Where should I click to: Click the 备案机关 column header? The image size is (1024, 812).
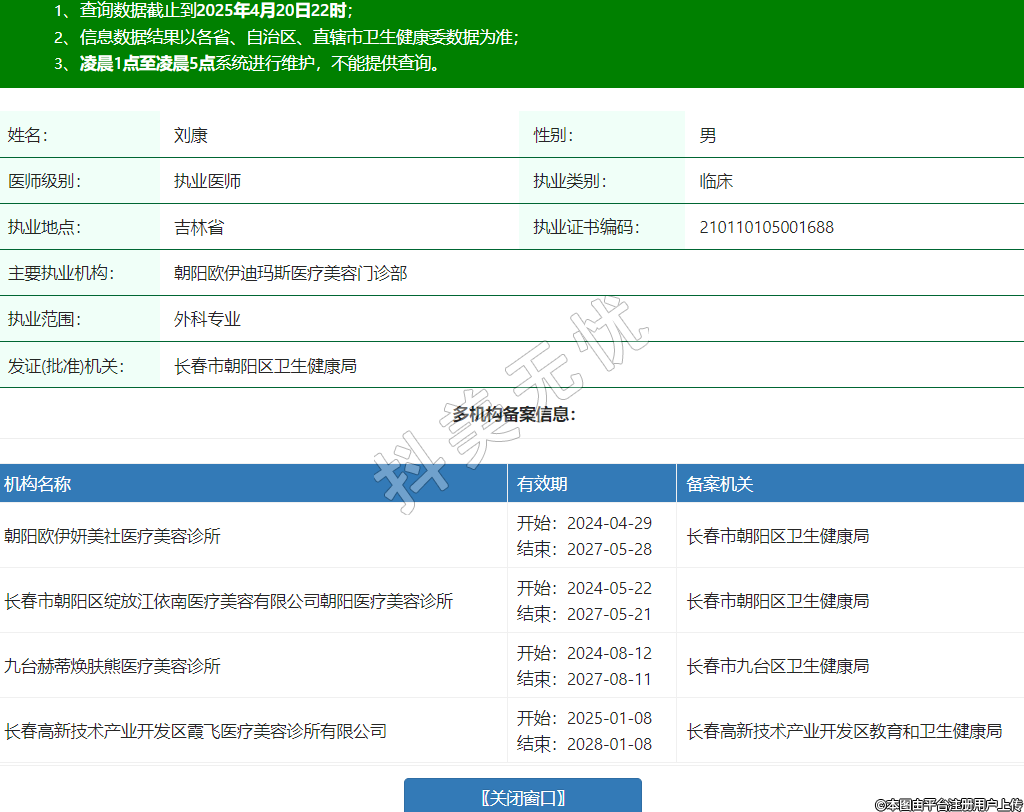tap(720, 484)
